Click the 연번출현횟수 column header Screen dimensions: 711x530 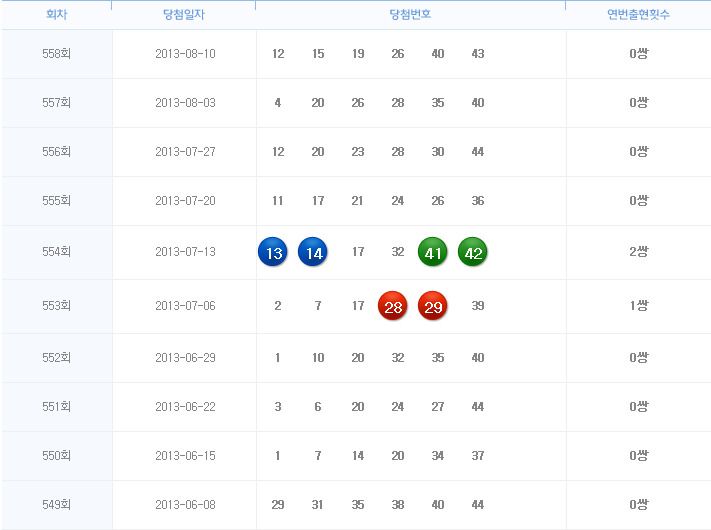(x=638, y=15)
